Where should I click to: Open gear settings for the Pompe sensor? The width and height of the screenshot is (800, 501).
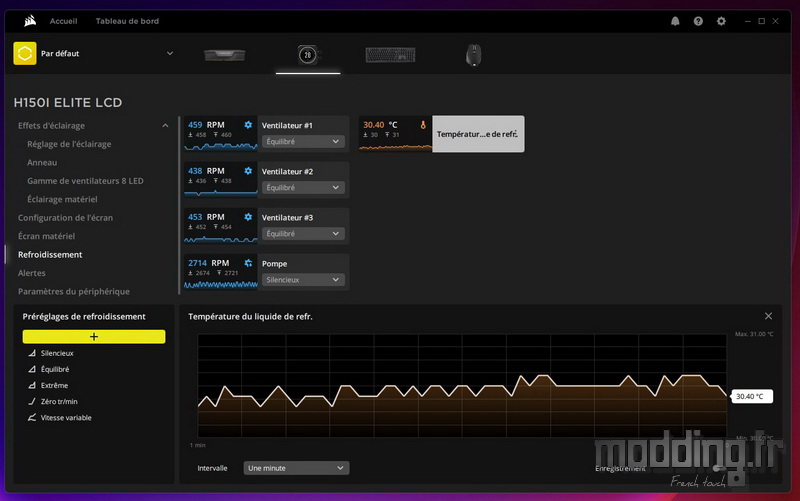pyautogui.click(x=248, y=263)
